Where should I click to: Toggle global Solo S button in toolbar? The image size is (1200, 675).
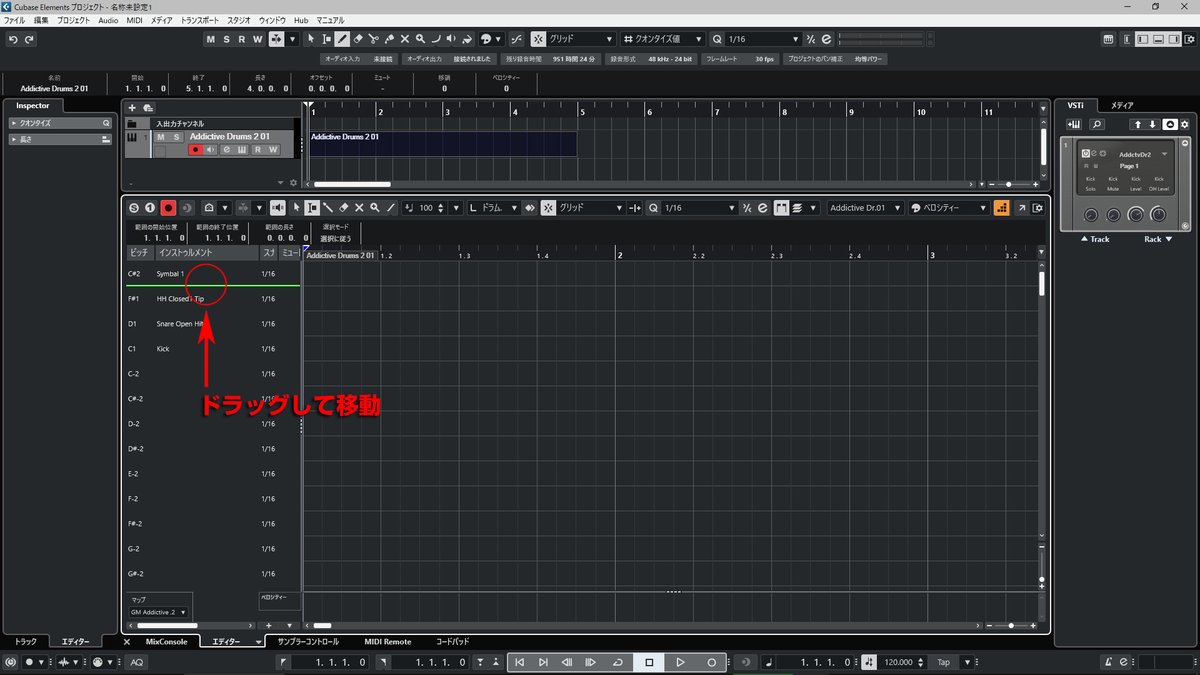(226, 39)
